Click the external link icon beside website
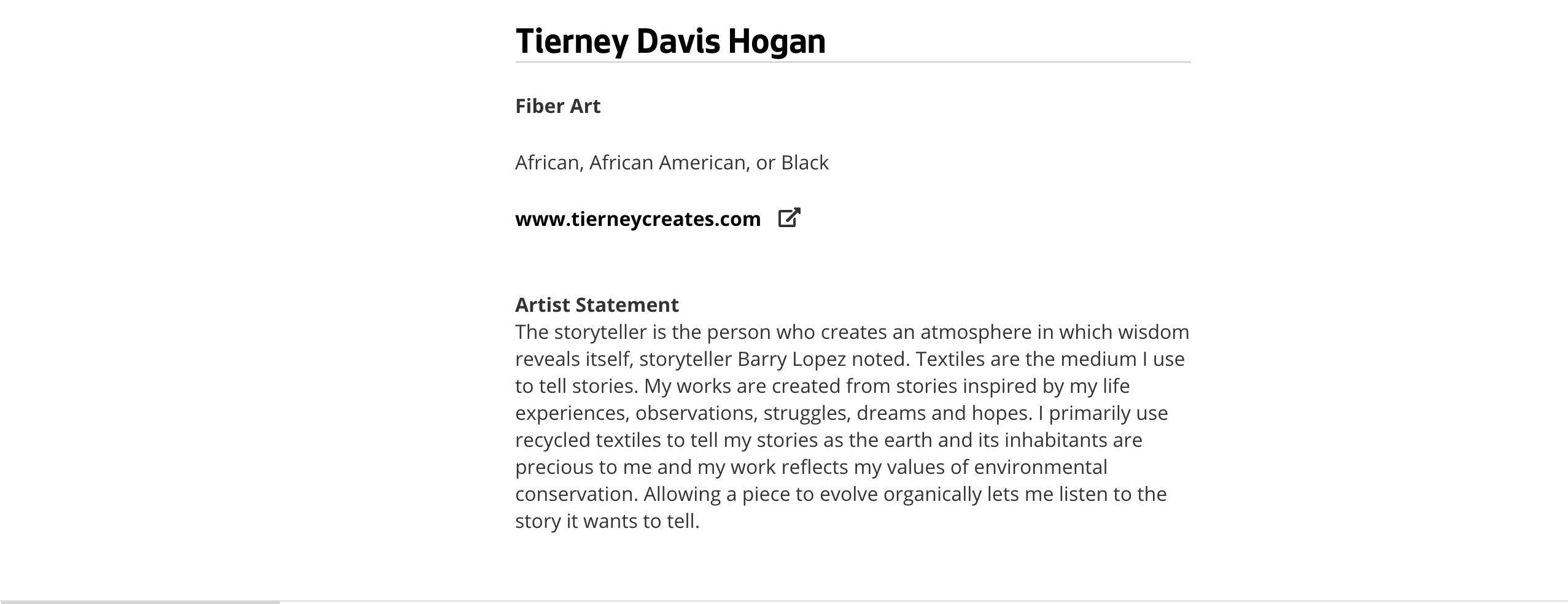Image resolution: width=1568 pixels, height=604 pixels. point(789,218)
